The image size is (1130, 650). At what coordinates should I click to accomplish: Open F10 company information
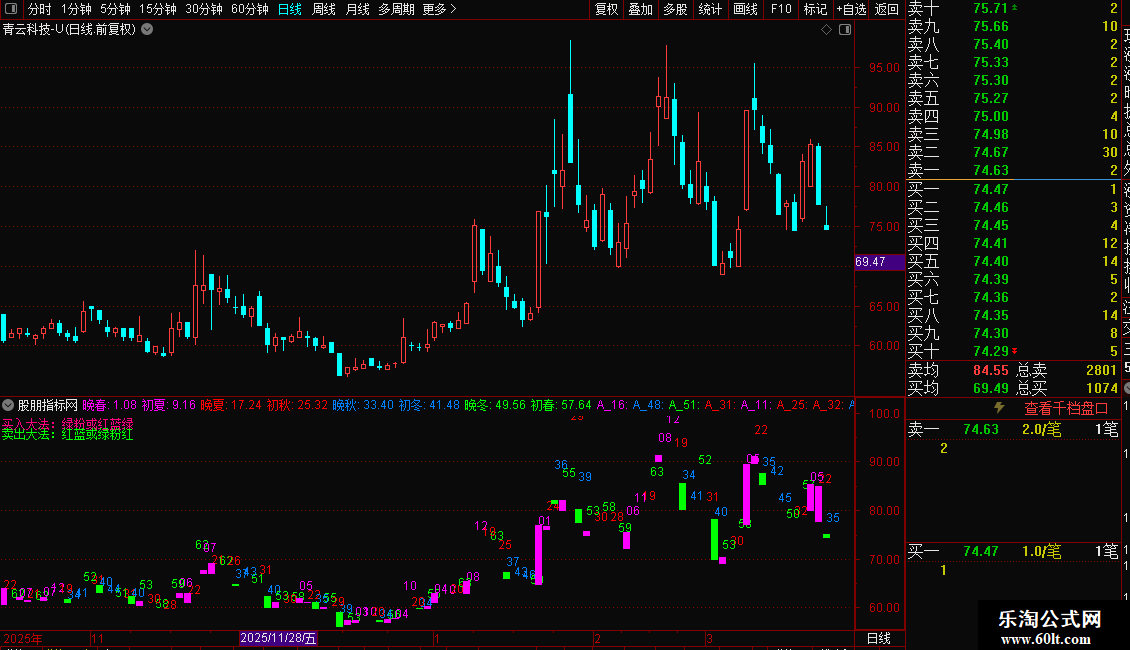point(780,9)
